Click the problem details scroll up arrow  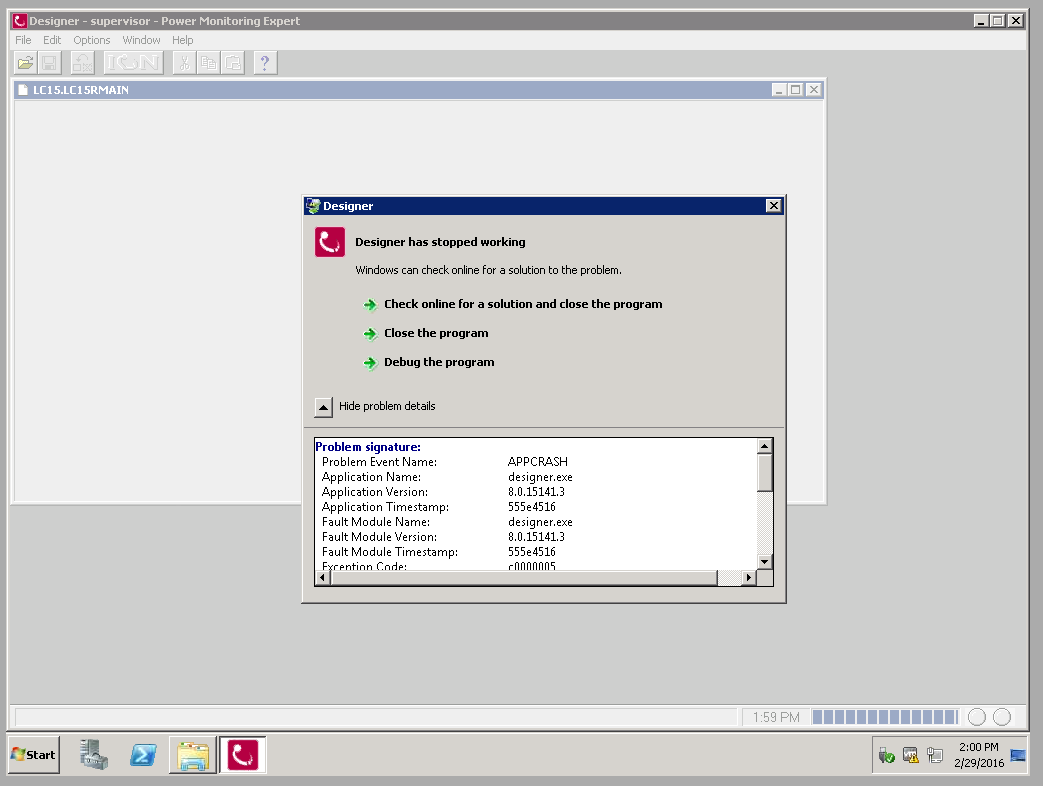click(764, 446)
